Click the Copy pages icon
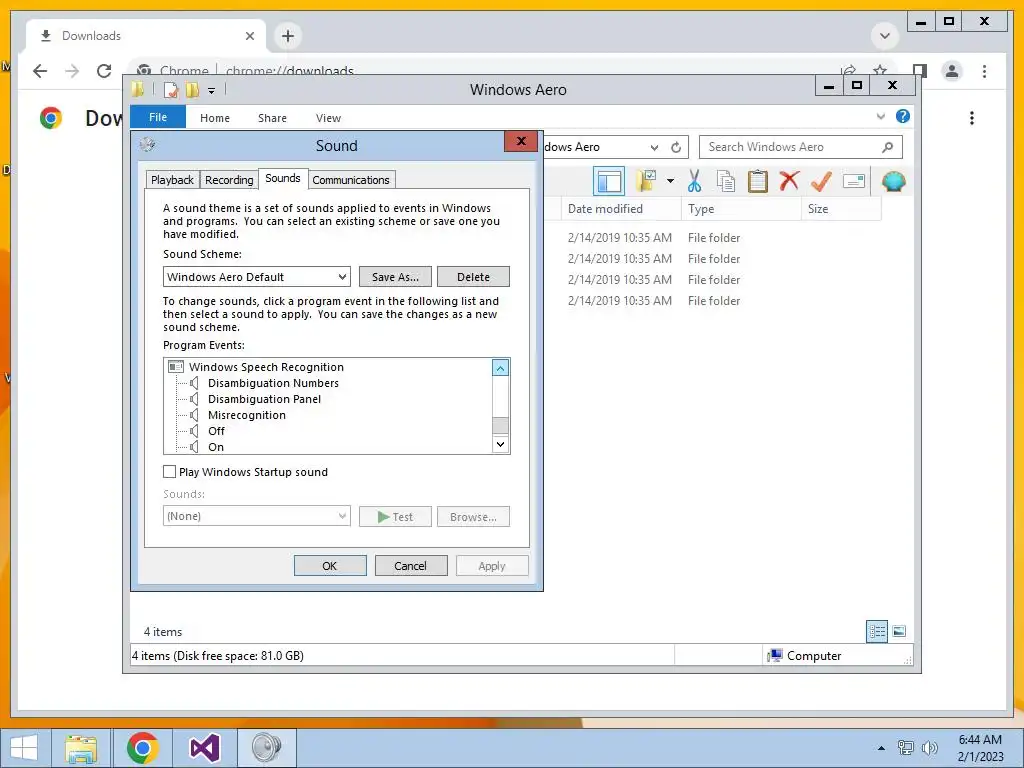 (726, 181)
